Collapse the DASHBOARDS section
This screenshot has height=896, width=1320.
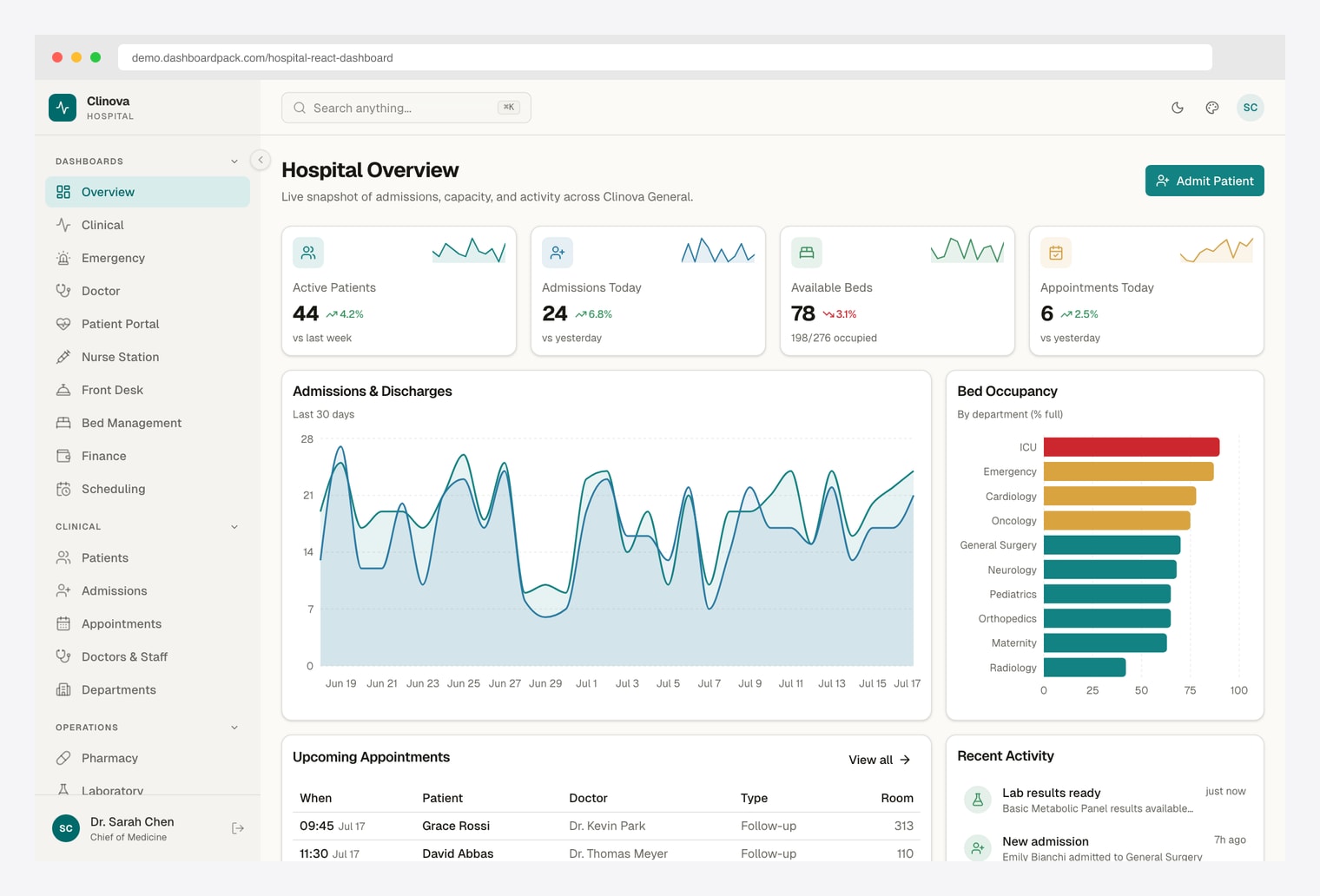point(234,161)
